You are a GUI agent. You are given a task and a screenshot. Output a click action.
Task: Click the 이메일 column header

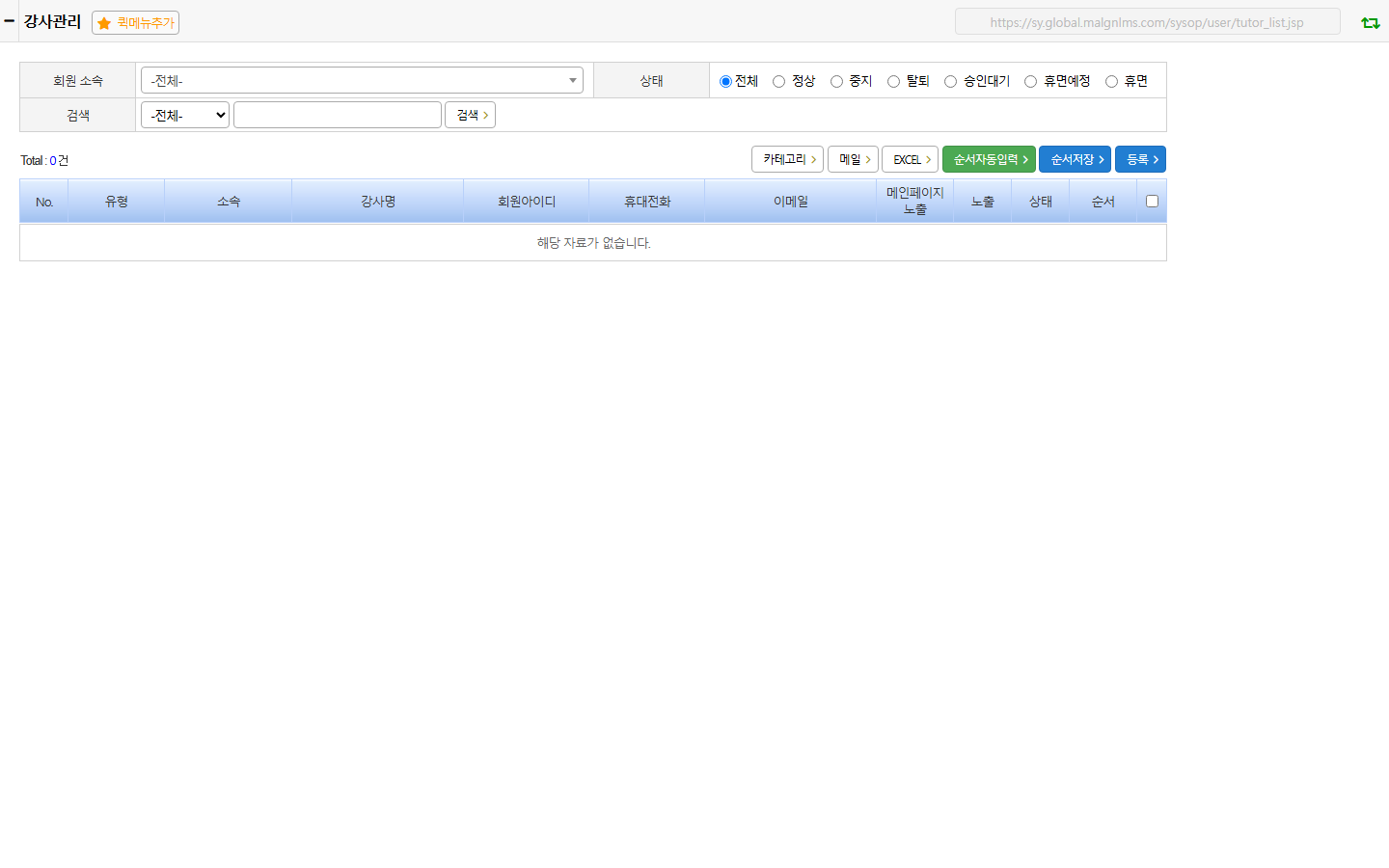[791, 202]
